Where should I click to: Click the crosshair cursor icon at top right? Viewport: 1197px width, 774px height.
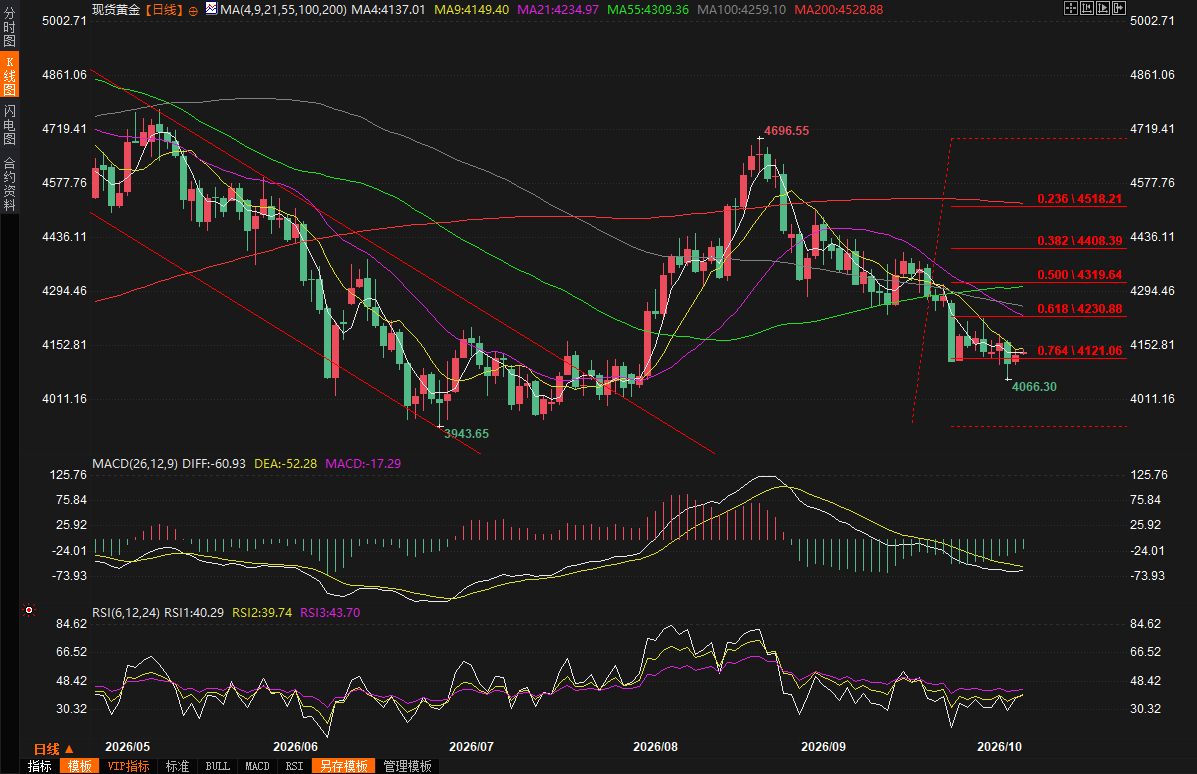(1070, 8)
